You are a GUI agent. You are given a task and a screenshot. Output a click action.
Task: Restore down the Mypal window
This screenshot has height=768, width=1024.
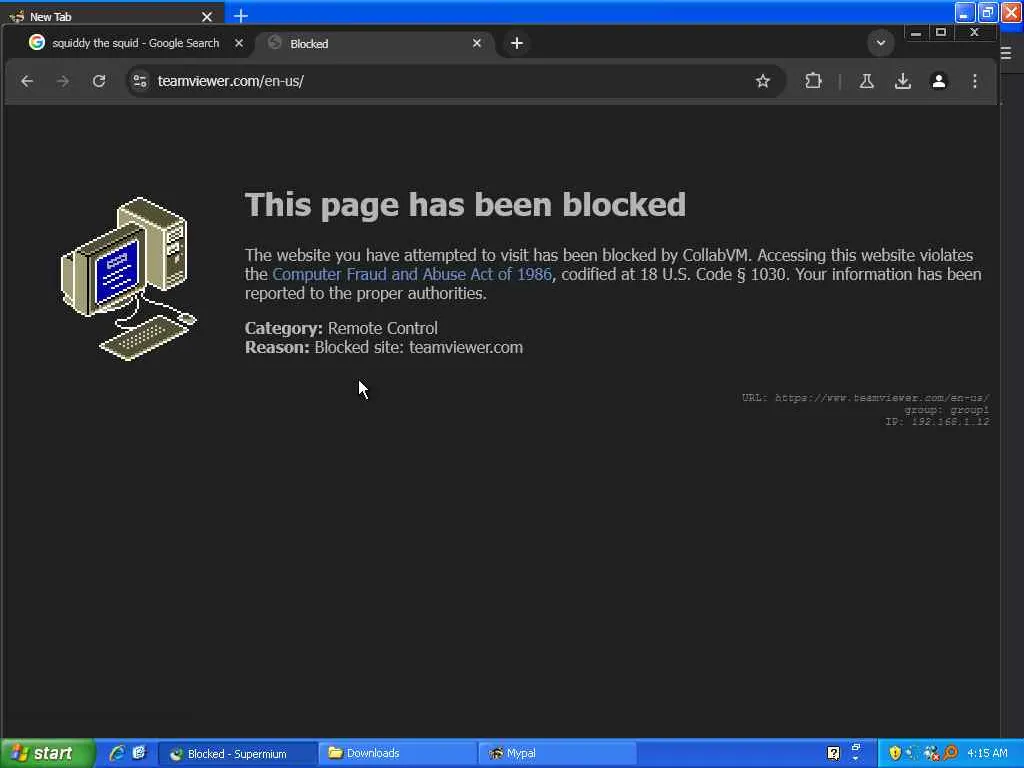pos(987,12)
